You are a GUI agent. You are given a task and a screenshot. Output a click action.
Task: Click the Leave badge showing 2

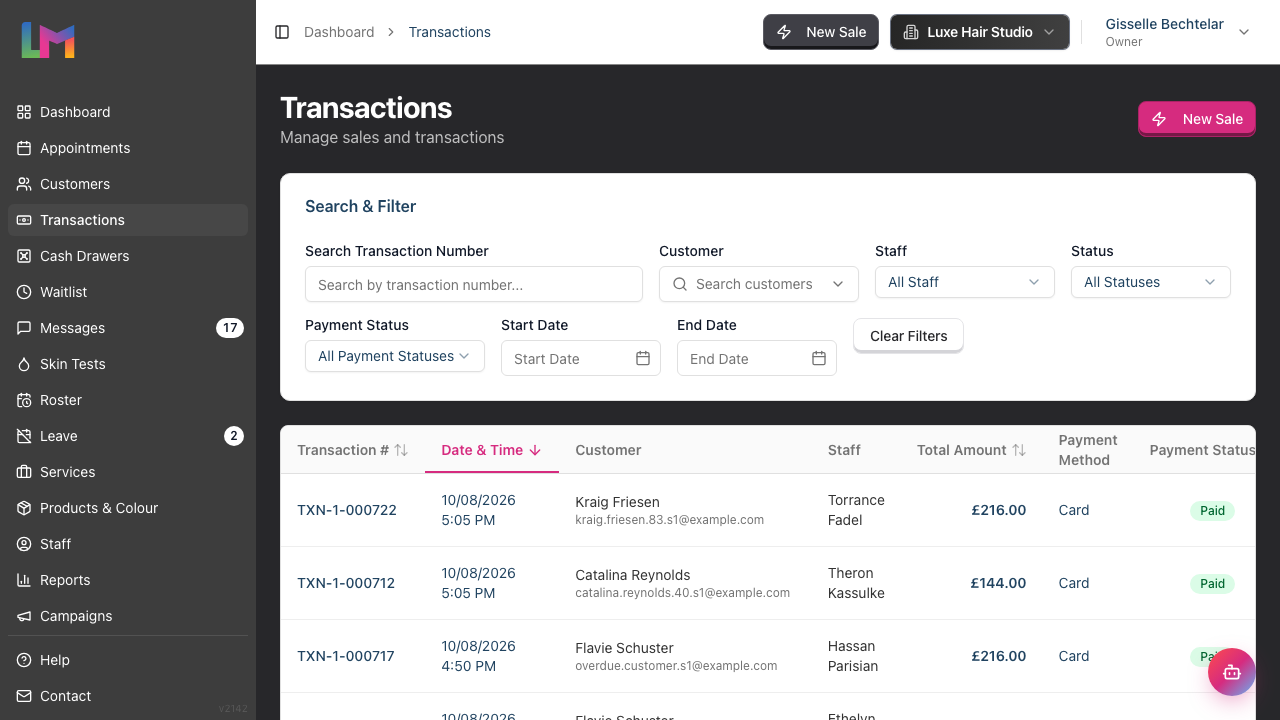coord(233,436)
